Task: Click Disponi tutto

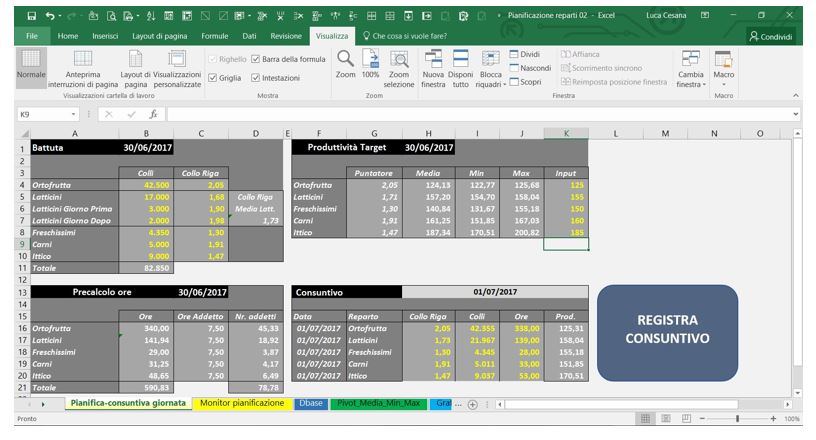Action: (461, 69)
